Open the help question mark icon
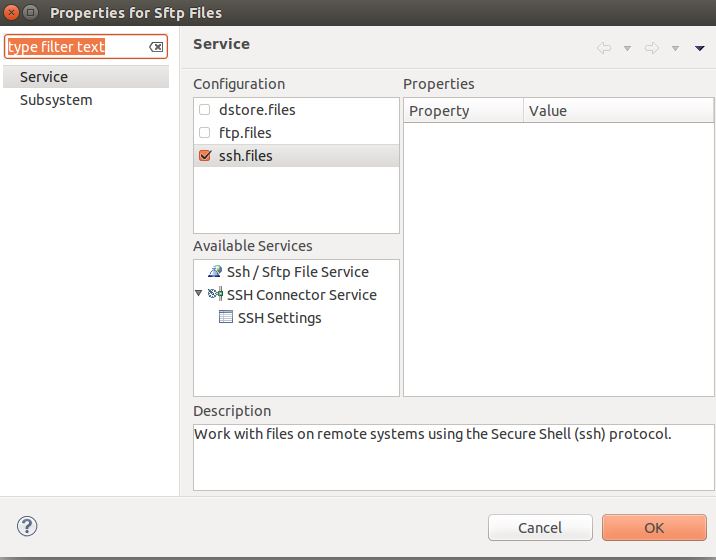Viewport: 716px width, 560px height. tap(27, 526)
